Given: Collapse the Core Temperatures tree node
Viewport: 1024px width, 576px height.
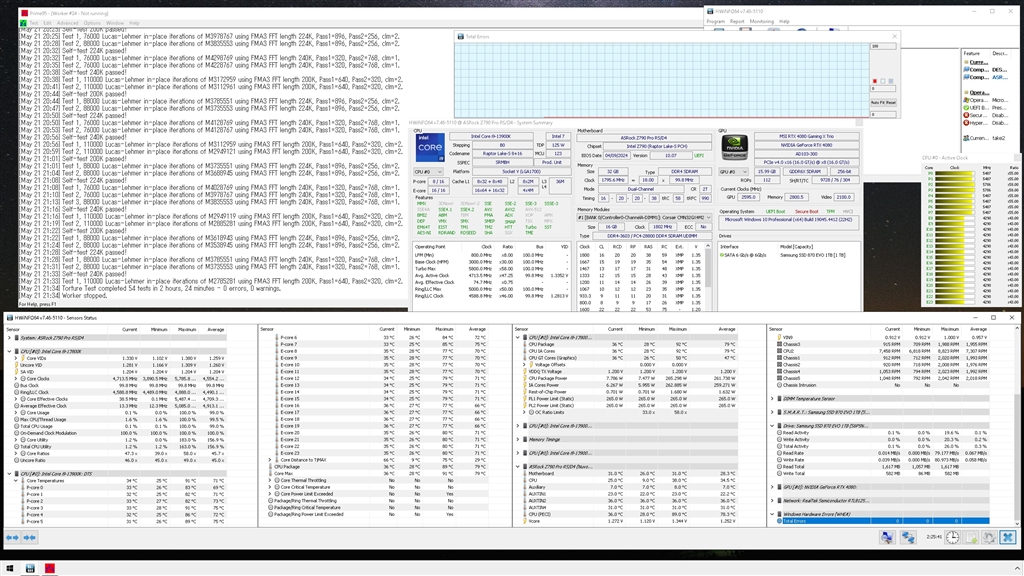Looking at the screenshot, I should tap(15, 480).
